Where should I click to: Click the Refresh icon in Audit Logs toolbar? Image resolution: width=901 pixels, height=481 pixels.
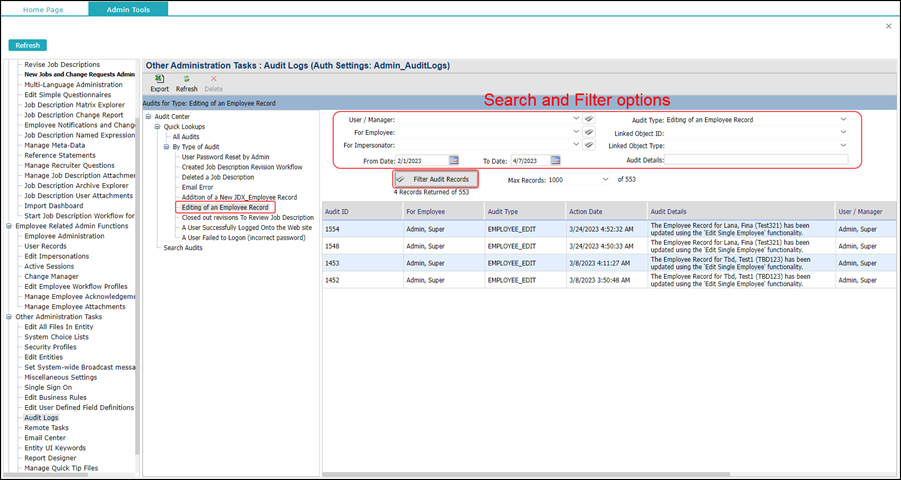(186, 79)
